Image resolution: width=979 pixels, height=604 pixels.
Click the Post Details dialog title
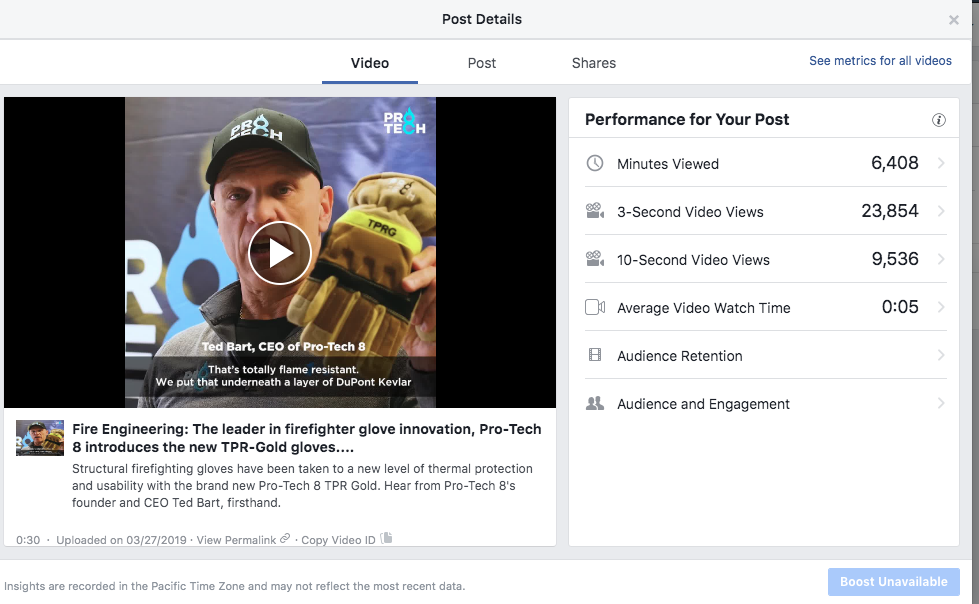point(481,19)
